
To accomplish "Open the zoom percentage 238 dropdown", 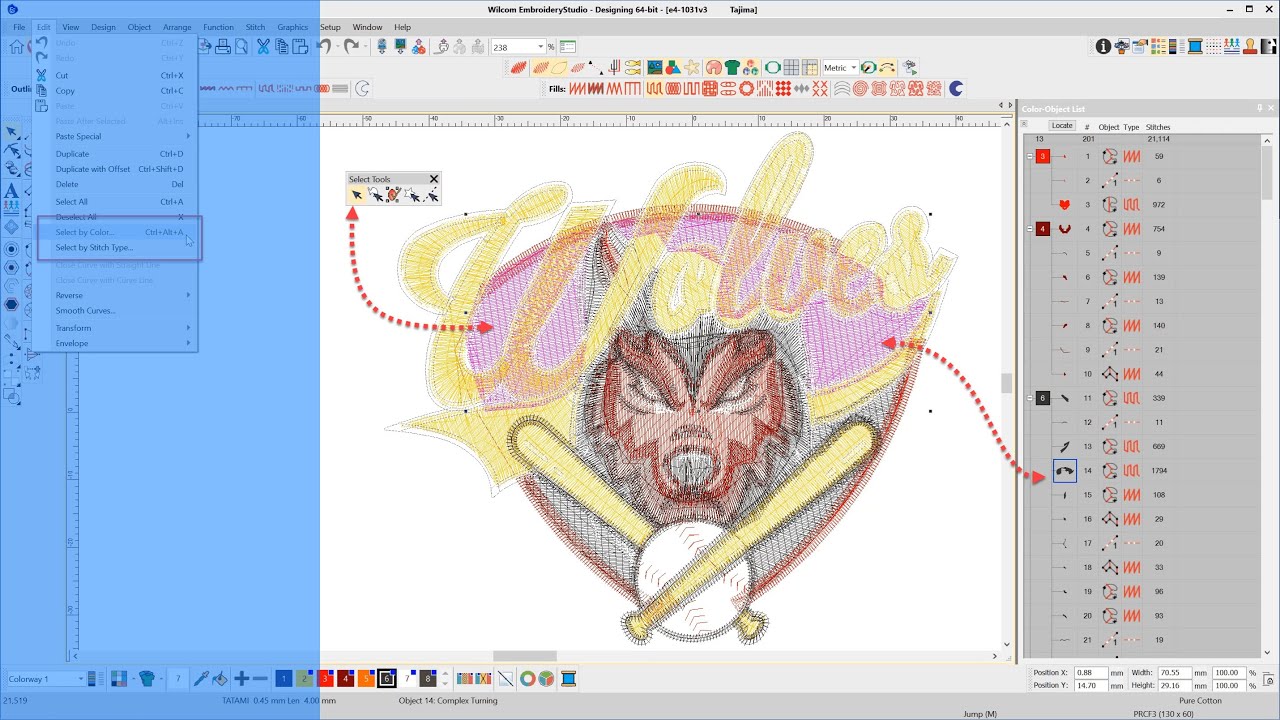I will click(541, 47).
